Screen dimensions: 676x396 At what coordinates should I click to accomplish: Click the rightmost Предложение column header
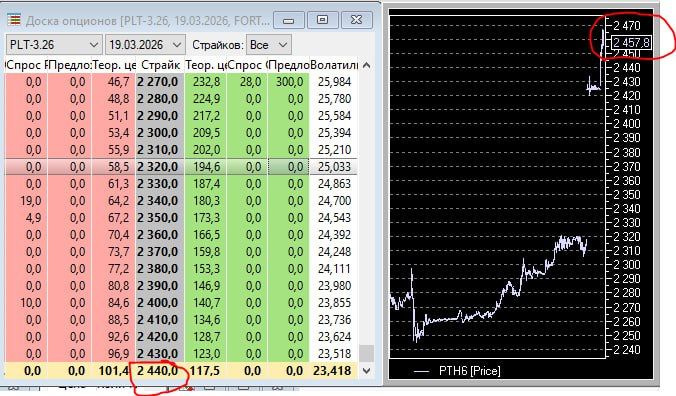click(288, 65)
